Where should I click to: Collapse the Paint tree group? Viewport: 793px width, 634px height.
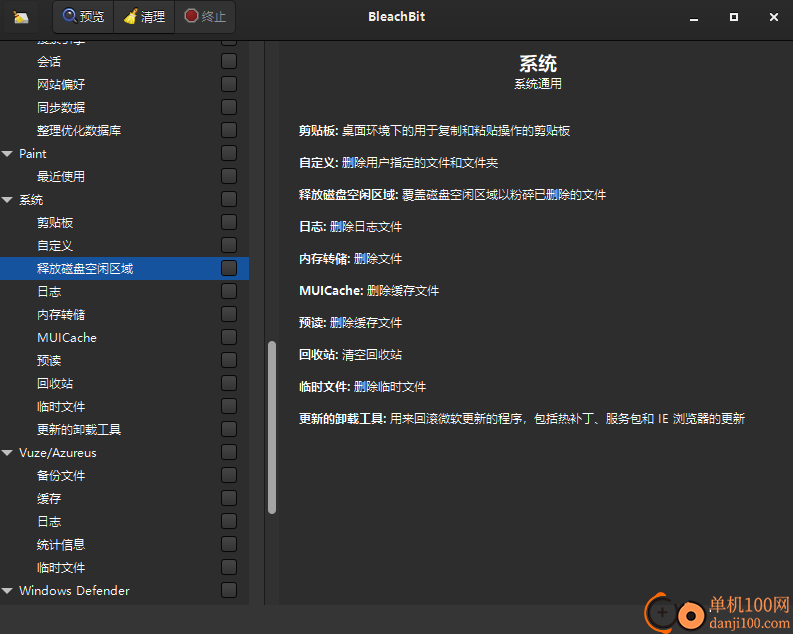(x=7, y=154)
